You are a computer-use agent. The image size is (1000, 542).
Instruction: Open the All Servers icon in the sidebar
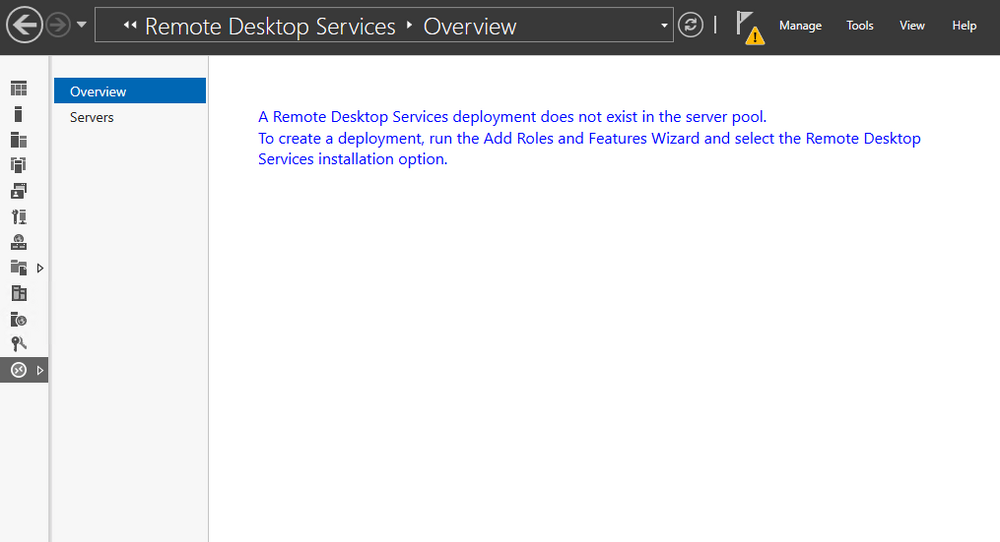(19, 140)
